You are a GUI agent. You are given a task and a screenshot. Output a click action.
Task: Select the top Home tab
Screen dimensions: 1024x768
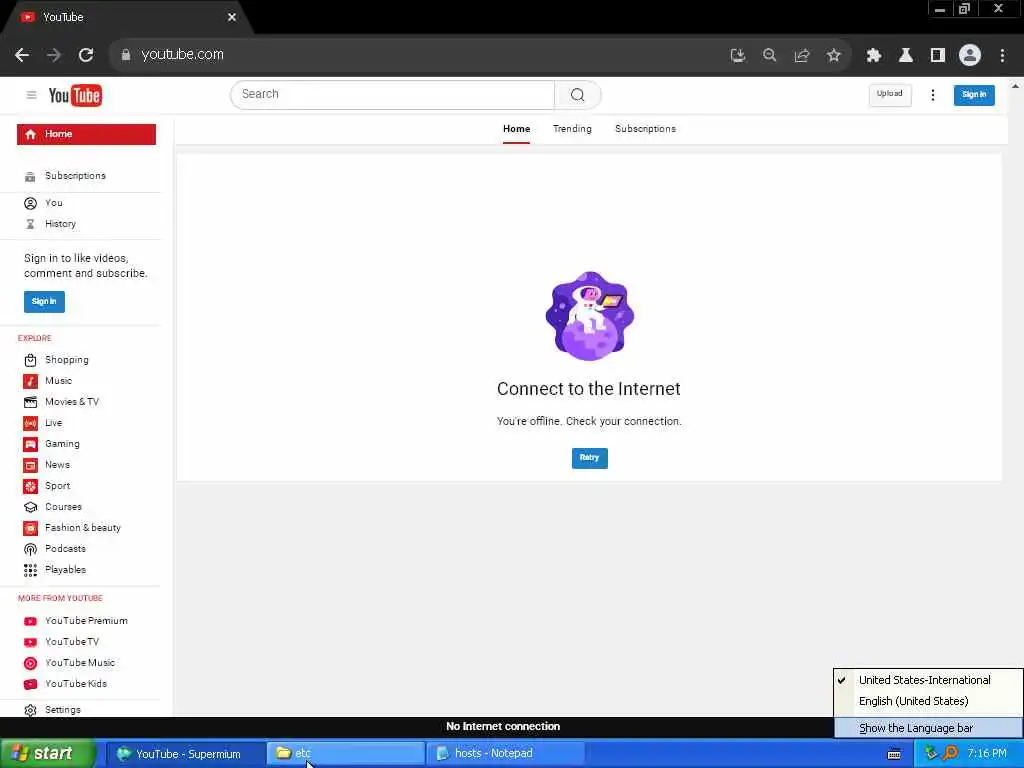[516, 129]
